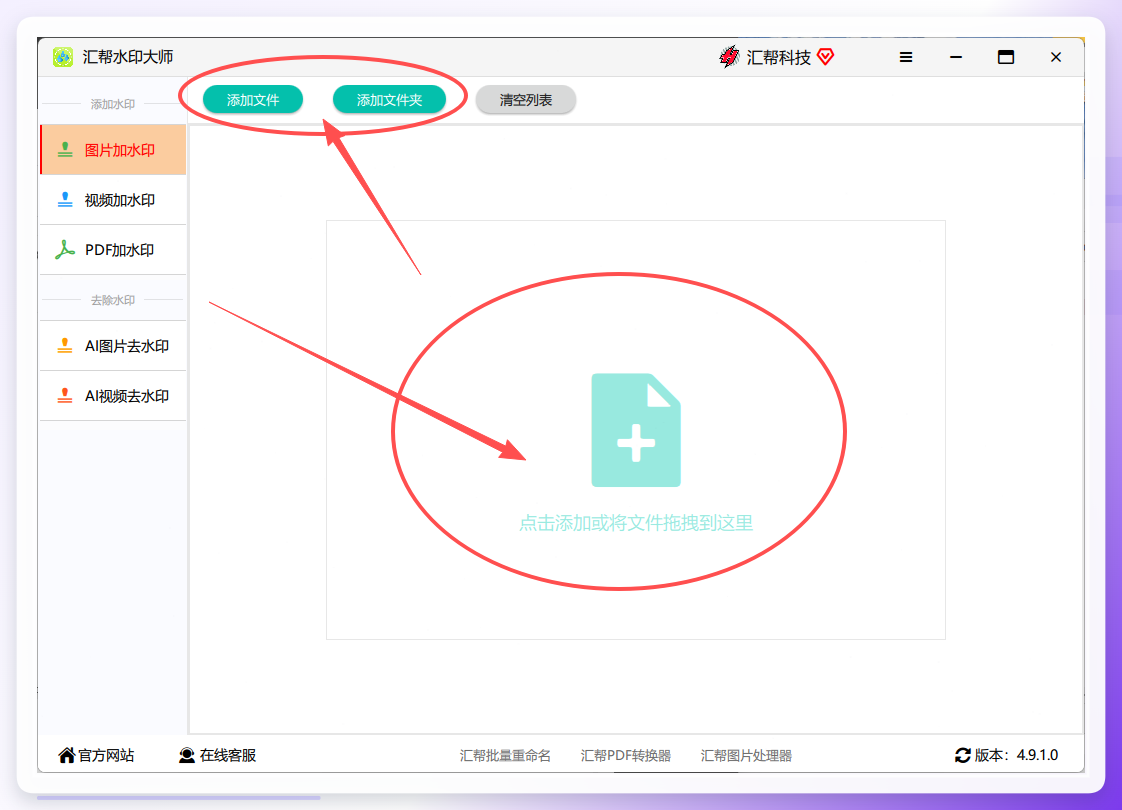
Task: Click the headset icon beside 在线客服
Action: click(x=187, y=755)
